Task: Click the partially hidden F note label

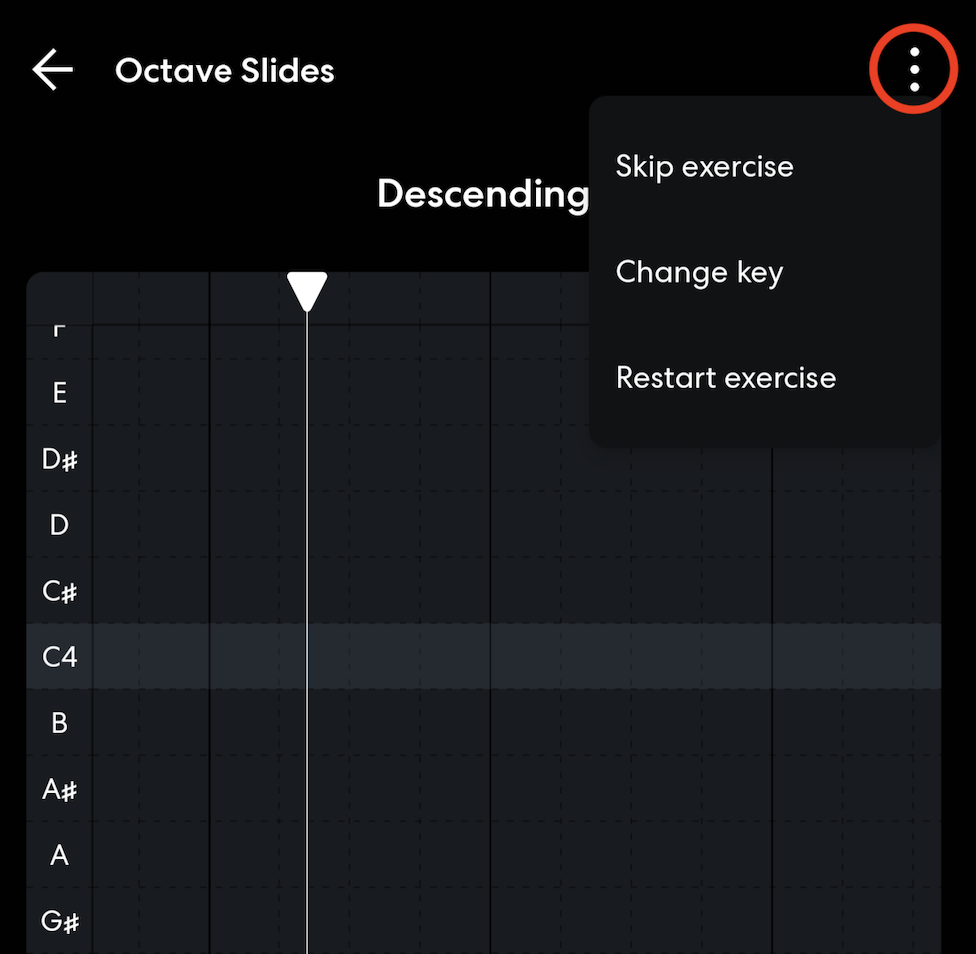Action: coord(59,329)
